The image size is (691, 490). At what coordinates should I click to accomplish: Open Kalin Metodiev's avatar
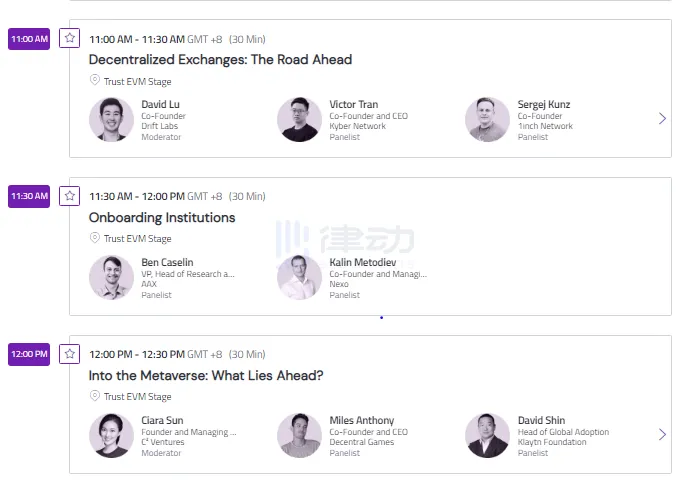[x=299, y=278]
